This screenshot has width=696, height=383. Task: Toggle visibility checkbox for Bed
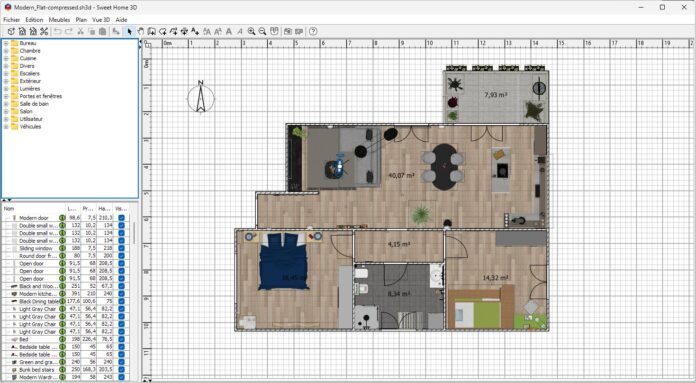coord(121,340)
